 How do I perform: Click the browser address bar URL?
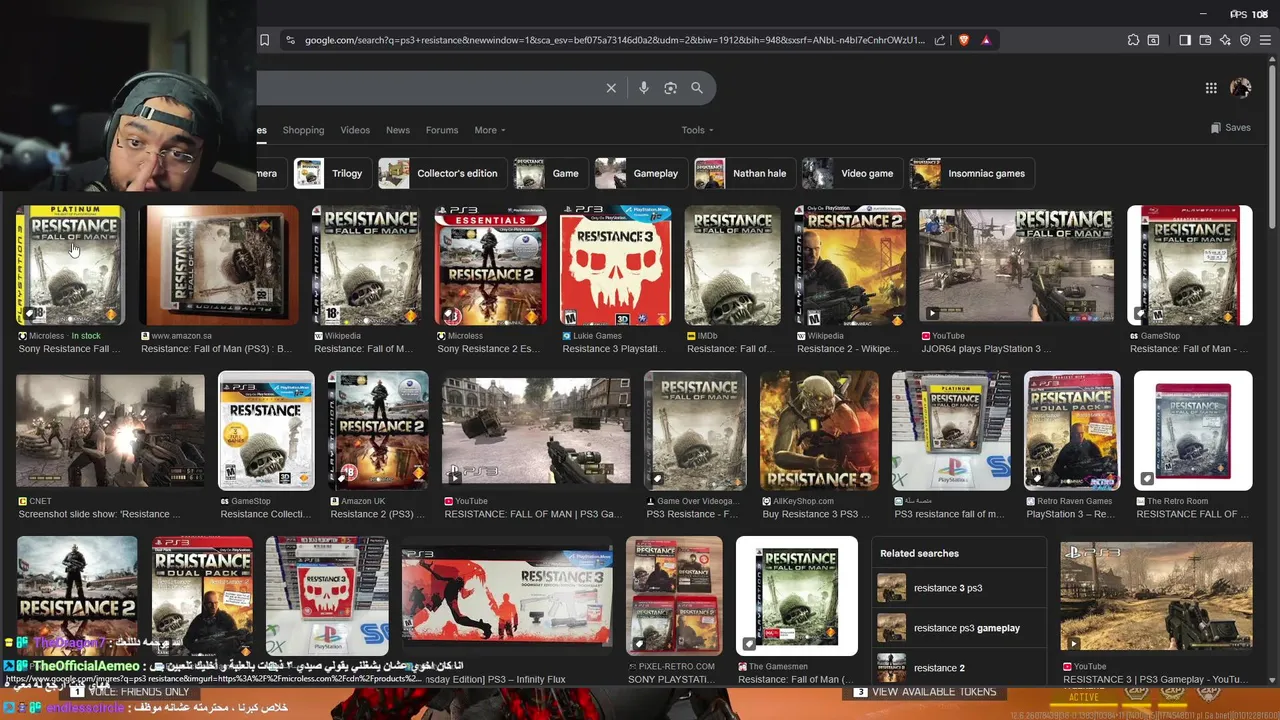pos(615,40)
